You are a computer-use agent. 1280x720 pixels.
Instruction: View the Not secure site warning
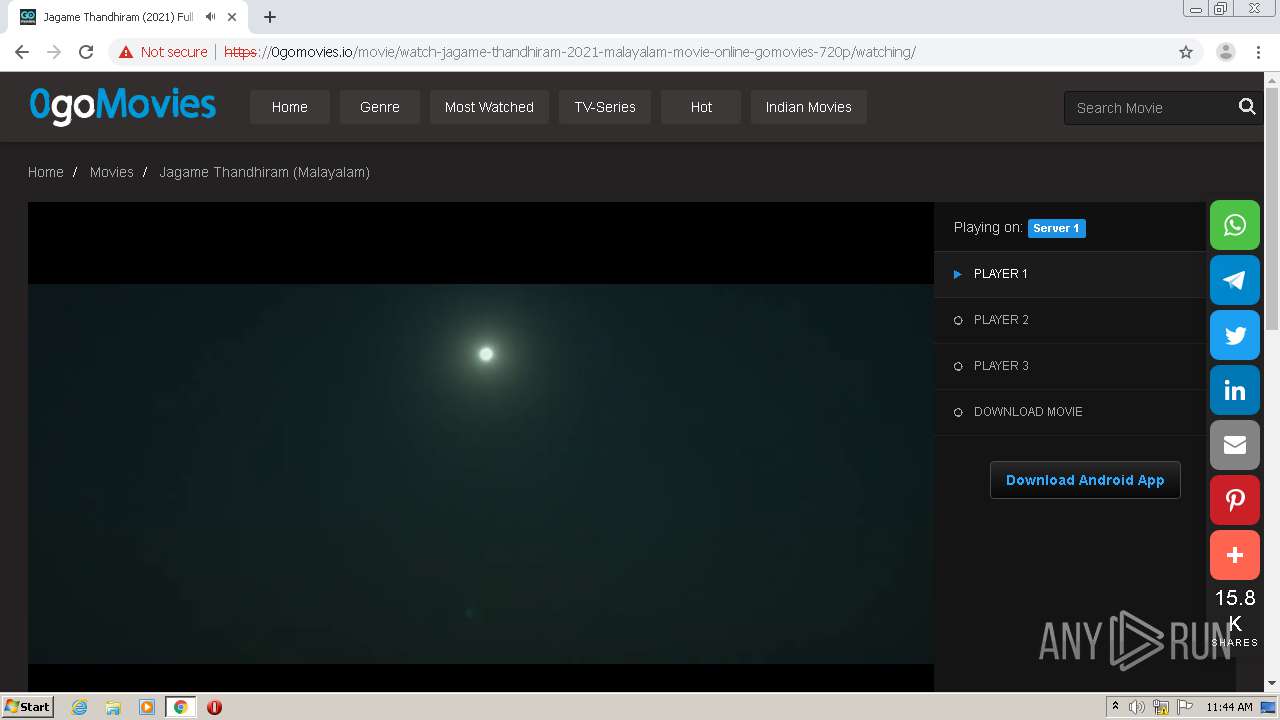pyautogui.click(x=163, y=52)
